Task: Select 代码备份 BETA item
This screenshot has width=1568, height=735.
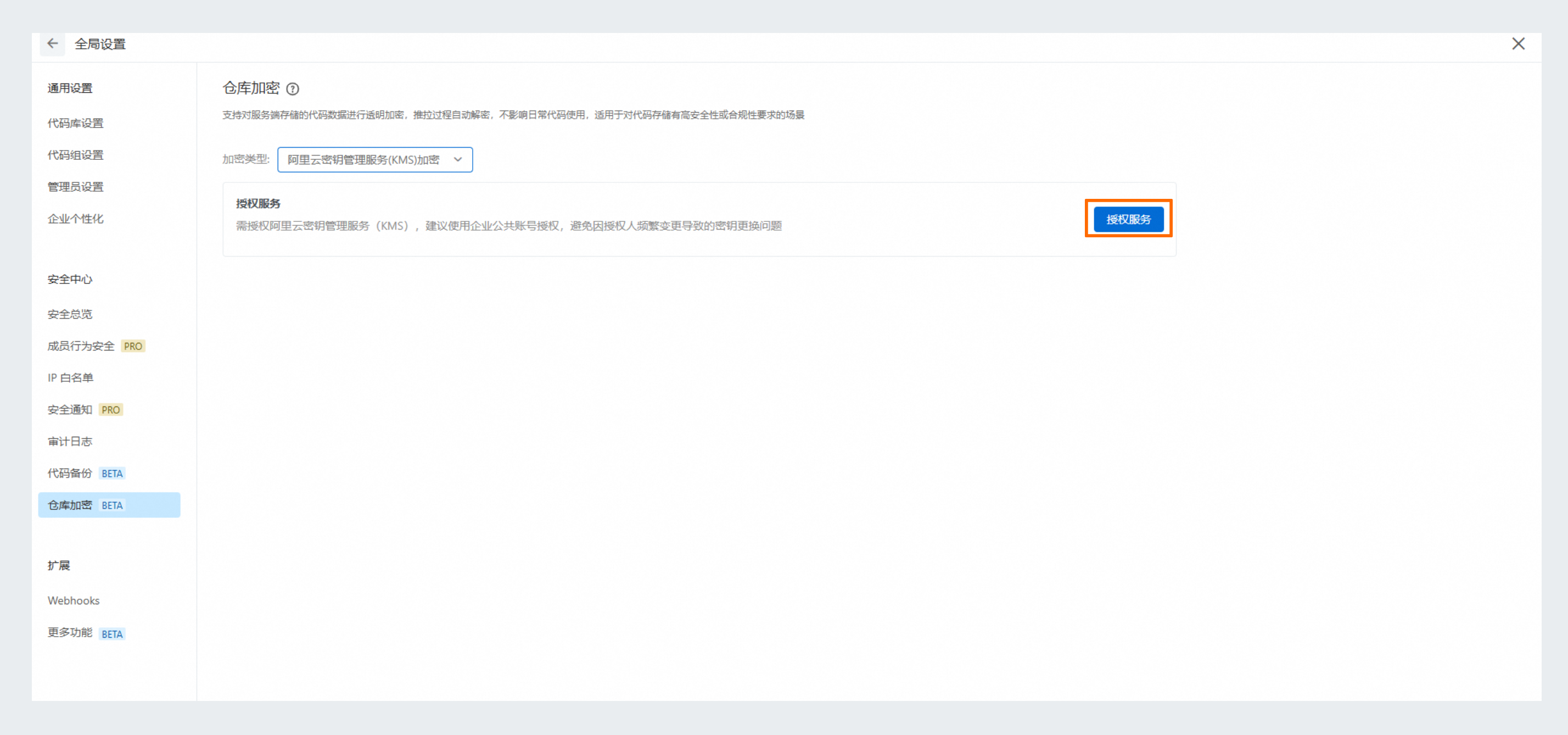Action: 86,473
